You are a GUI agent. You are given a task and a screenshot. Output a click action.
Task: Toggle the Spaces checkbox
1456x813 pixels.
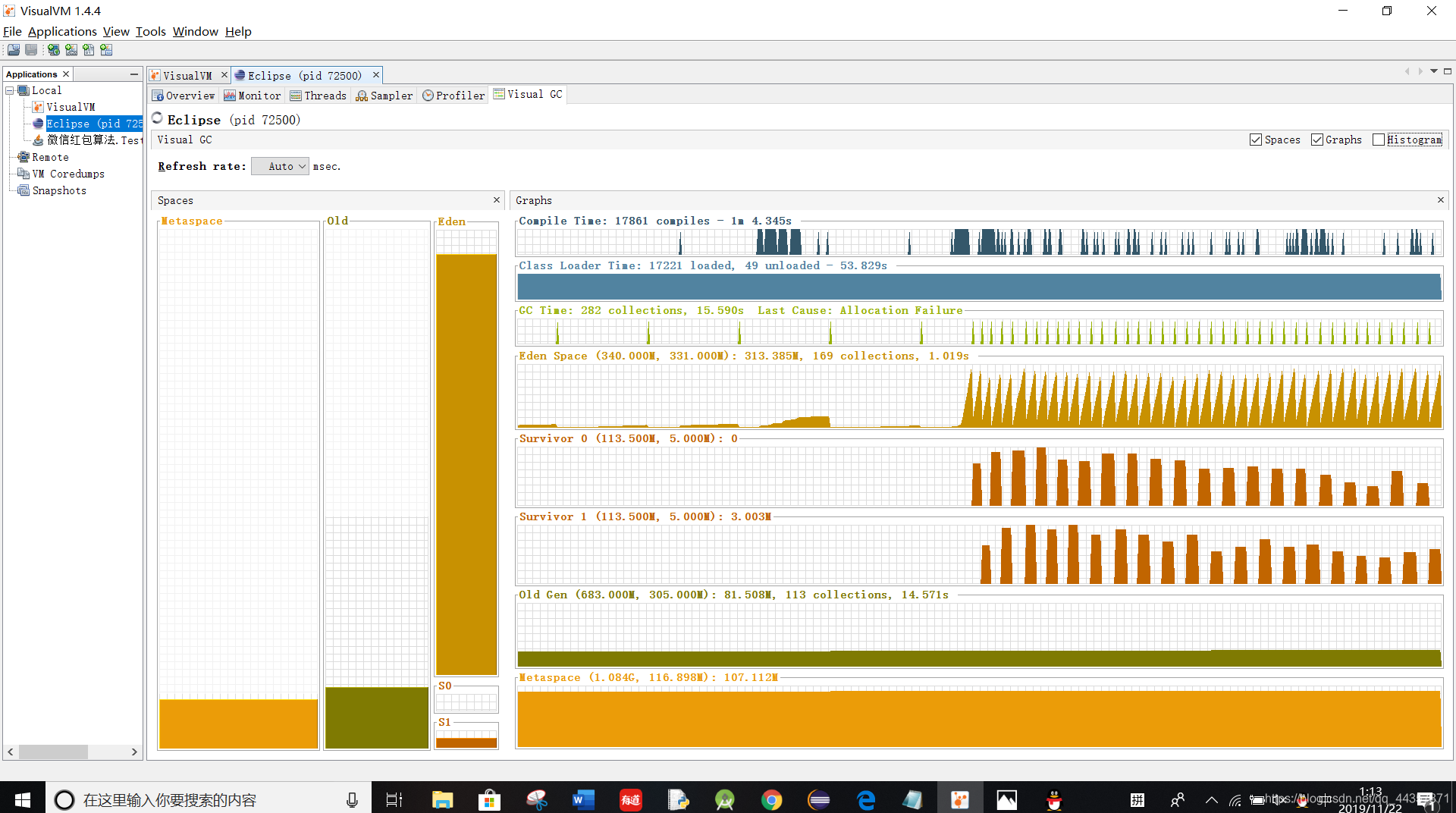1256,140
